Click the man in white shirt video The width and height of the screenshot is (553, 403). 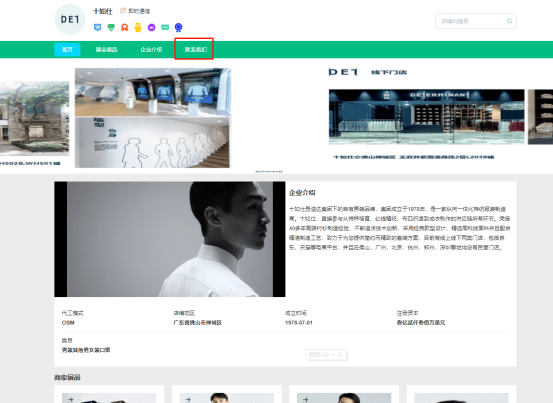point(170,239)
